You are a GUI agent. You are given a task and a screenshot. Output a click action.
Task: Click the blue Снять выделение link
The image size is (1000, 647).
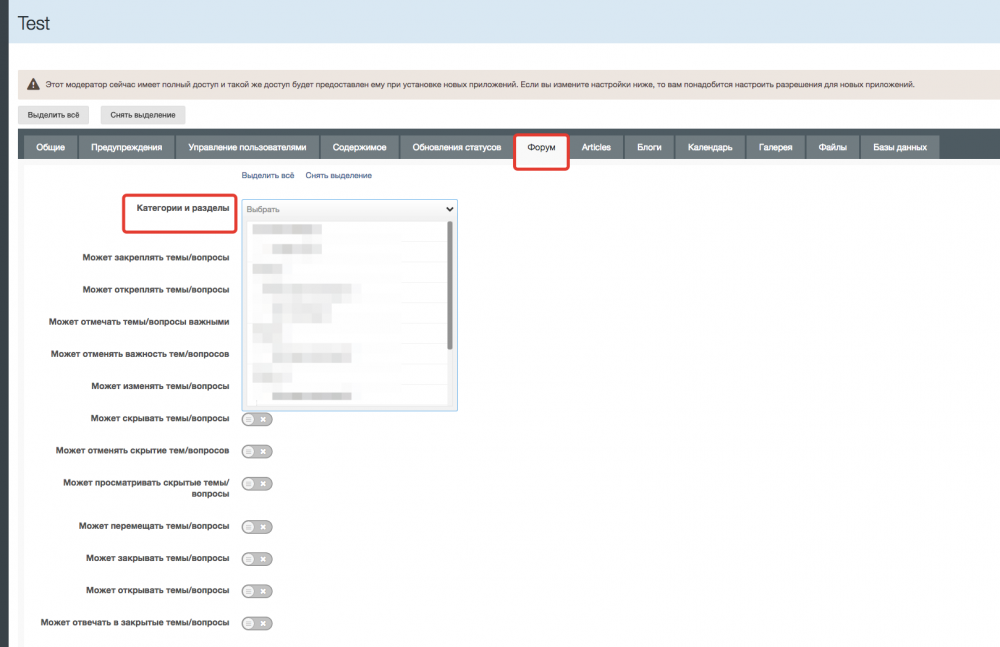338,176
